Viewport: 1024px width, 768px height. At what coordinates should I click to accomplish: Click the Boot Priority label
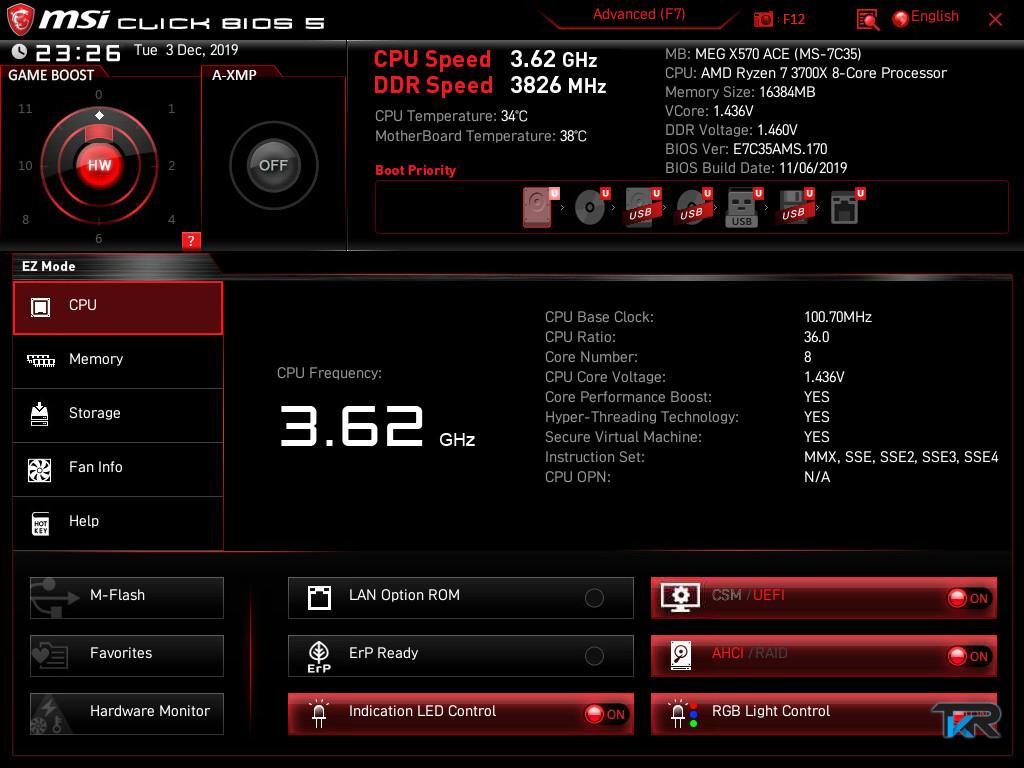415,170
